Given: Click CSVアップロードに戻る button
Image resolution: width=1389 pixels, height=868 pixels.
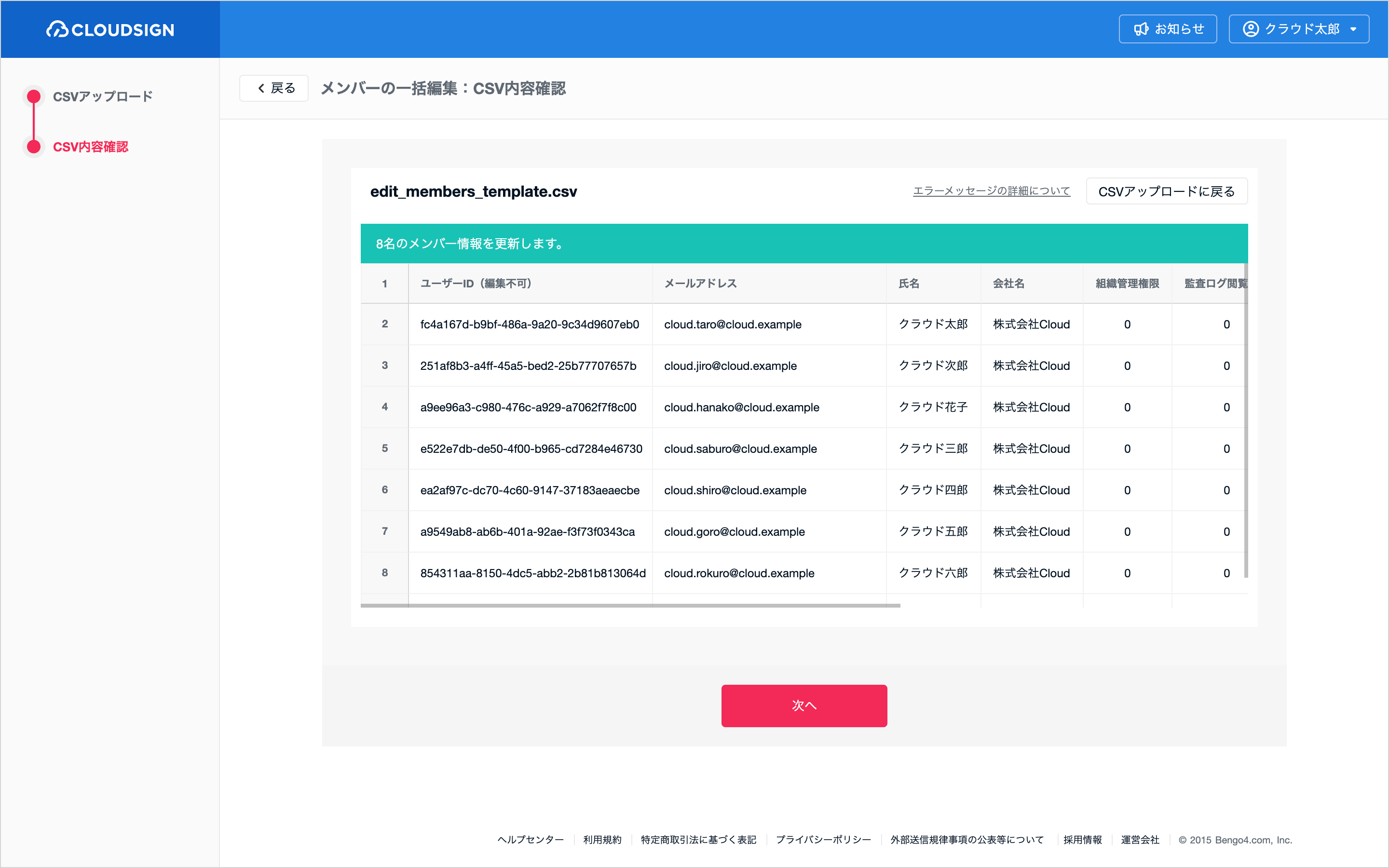Looking at the screenshot, I should (1166, 191).
